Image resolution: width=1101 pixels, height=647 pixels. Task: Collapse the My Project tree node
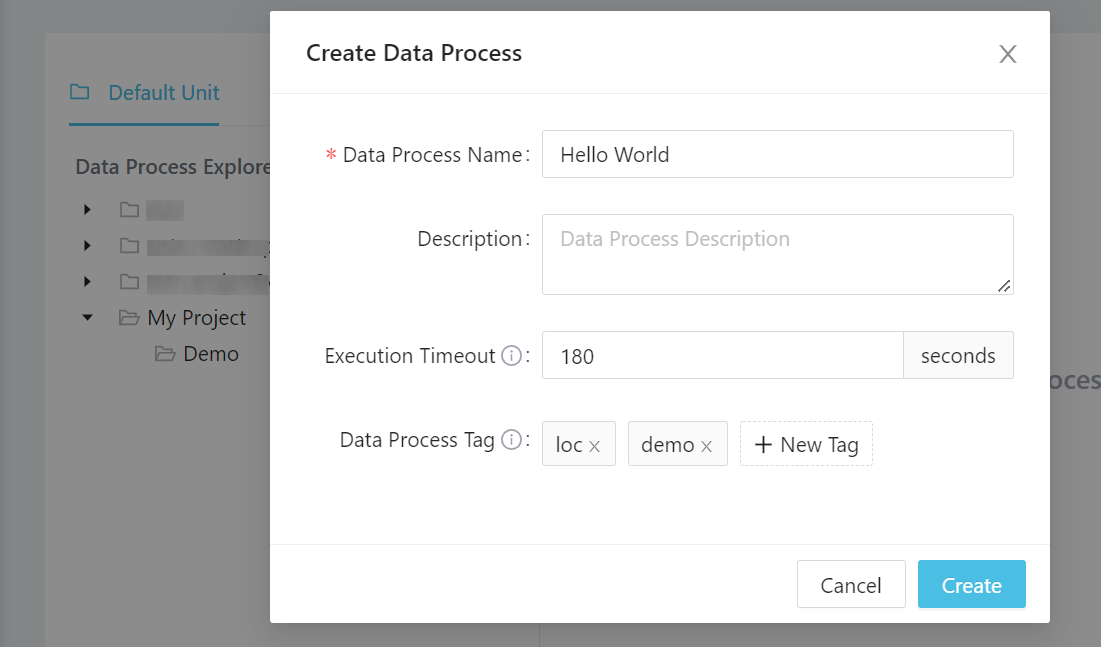pyautogui.click(x=87, y=318)
